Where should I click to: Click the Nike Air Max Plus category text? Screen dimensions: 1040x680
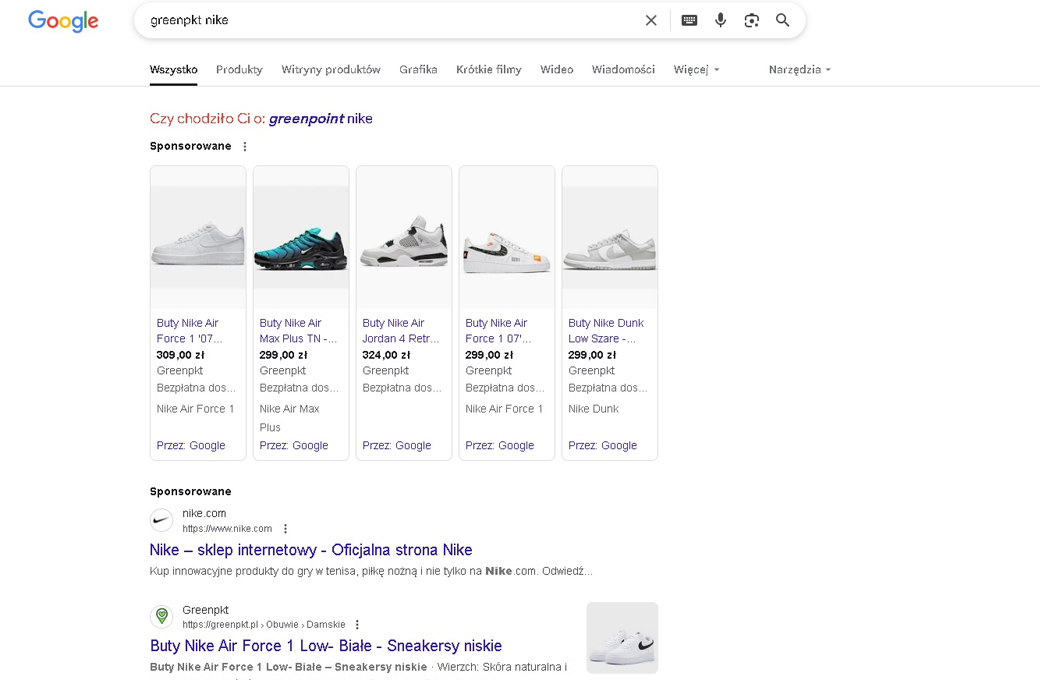(x=289, y=418)
